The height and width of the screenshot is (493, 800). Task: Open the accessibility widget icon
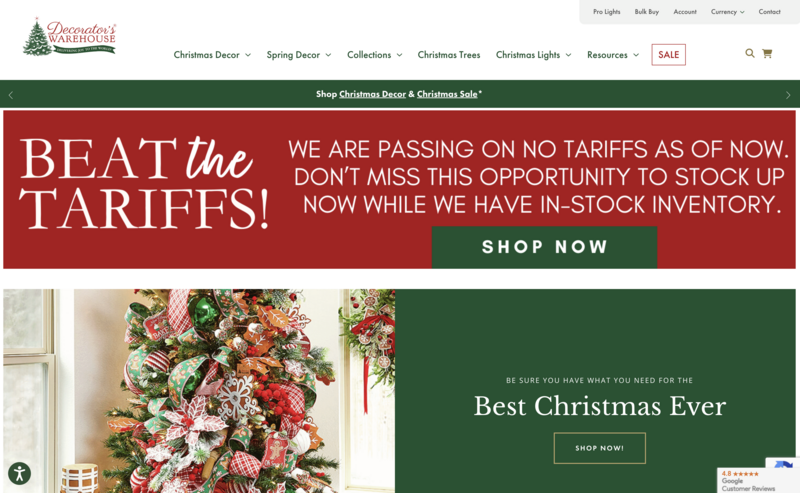(19, 473)
